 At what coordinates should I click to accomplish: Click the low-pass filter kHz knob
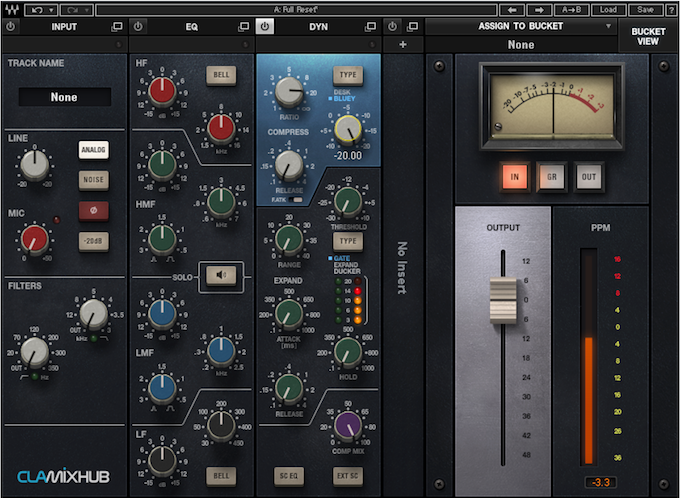93,314
